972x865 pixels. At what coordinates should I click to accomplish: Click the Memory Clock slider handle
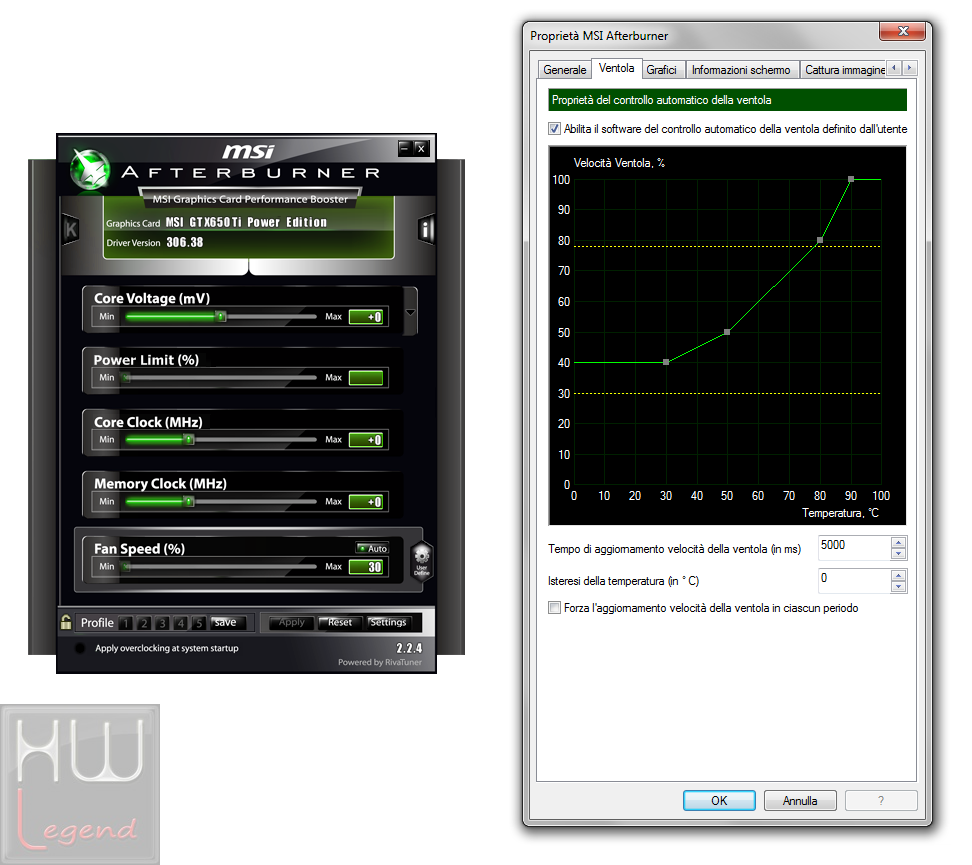[189, 502]
